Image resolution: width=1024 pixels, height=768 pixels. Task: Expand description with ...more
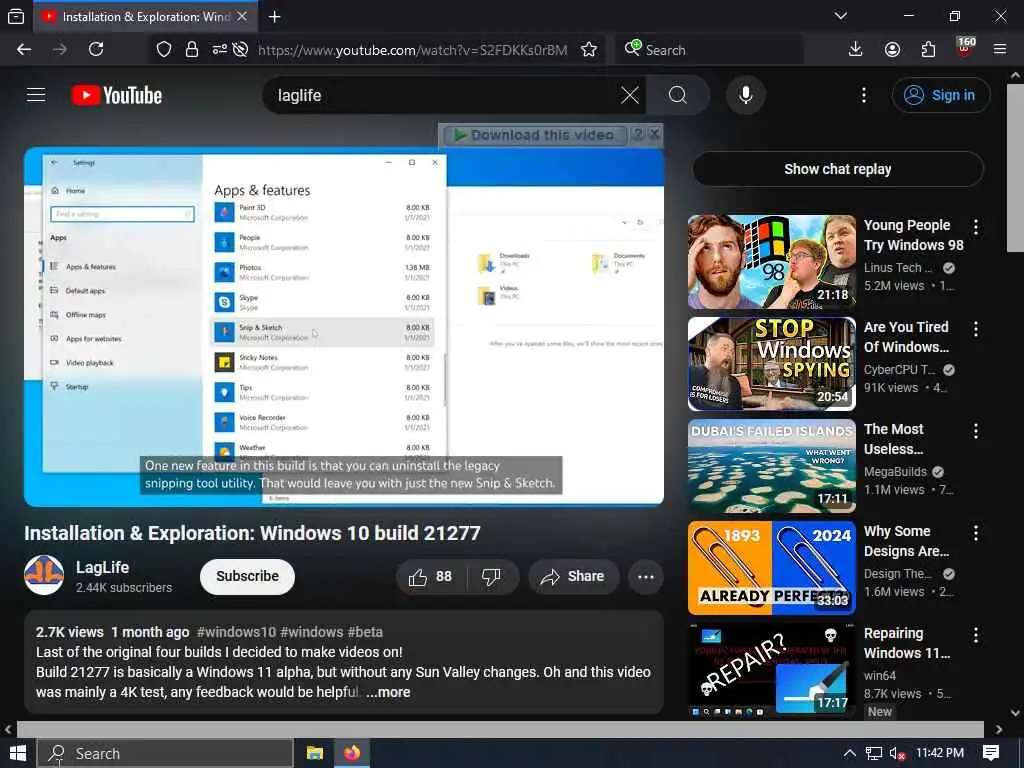coord(388,692)
